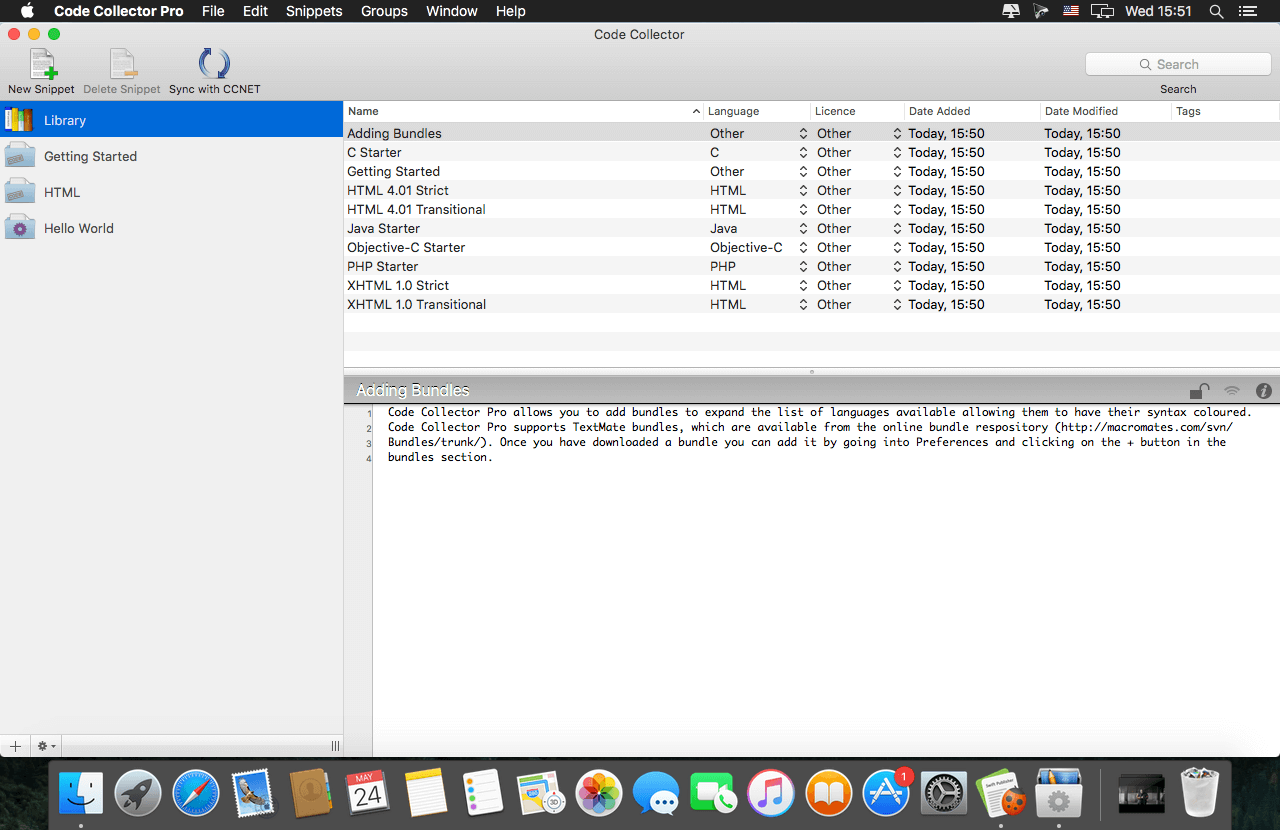Open Photos from the Dock
Image resolution: width=1280 pixels, height=830 pixels.
599,794
